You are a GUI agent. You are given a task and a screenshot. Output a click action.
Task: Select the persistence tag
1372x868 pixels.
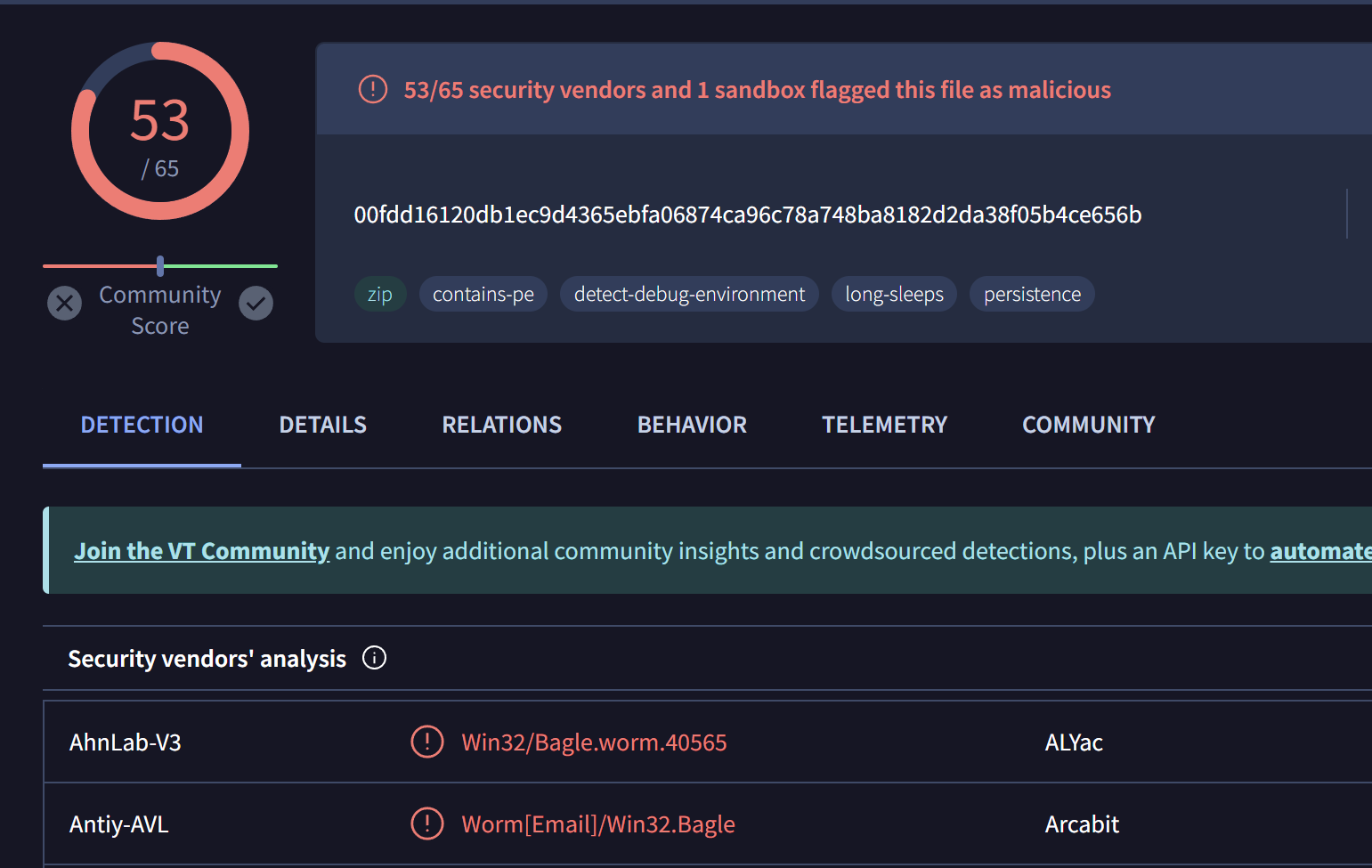point(1032,294)
